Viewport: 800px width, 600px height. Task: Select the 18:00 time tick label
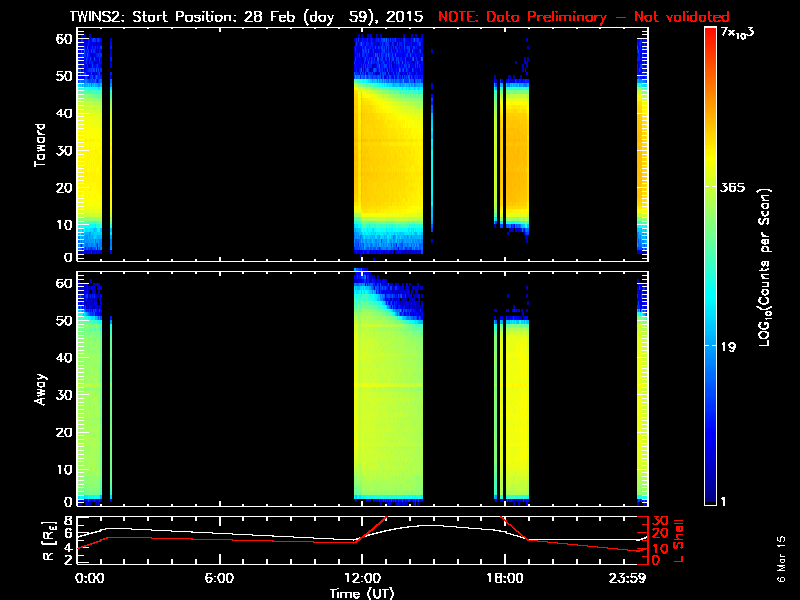[504, 578]
